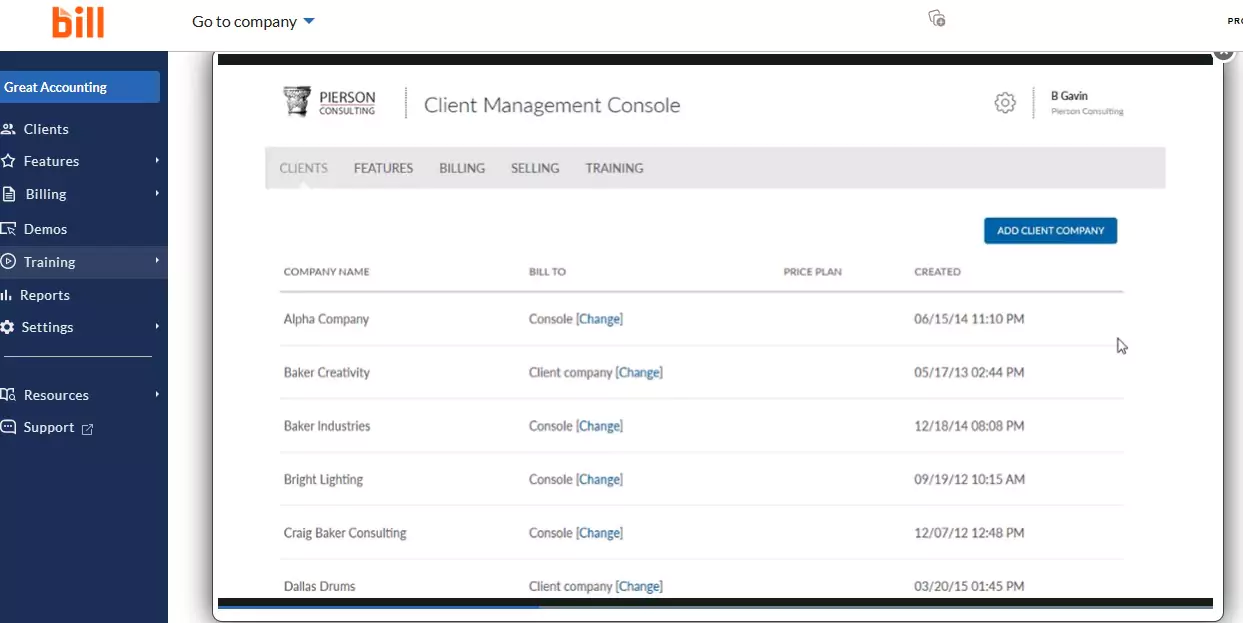Click the 09/19/12 10:15 AM created date
Viewport: 1243px width, 623px height.
(969, 480)
